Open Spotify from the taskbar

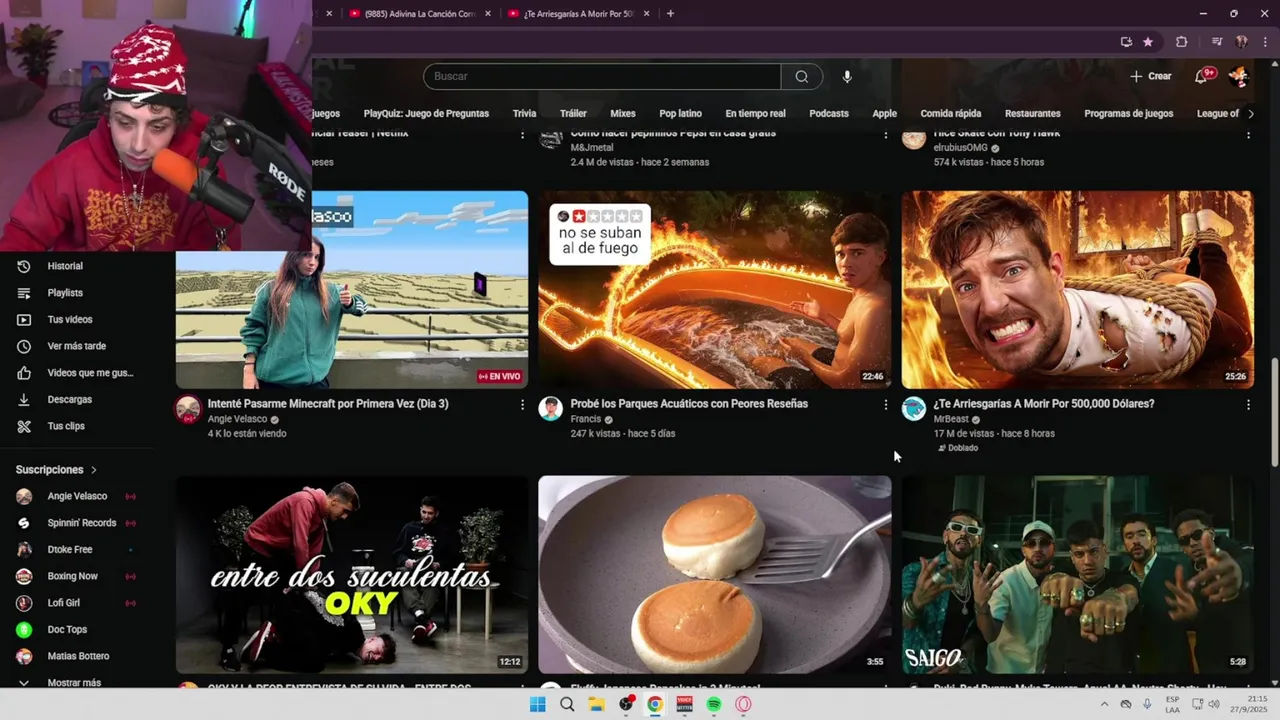714,704
